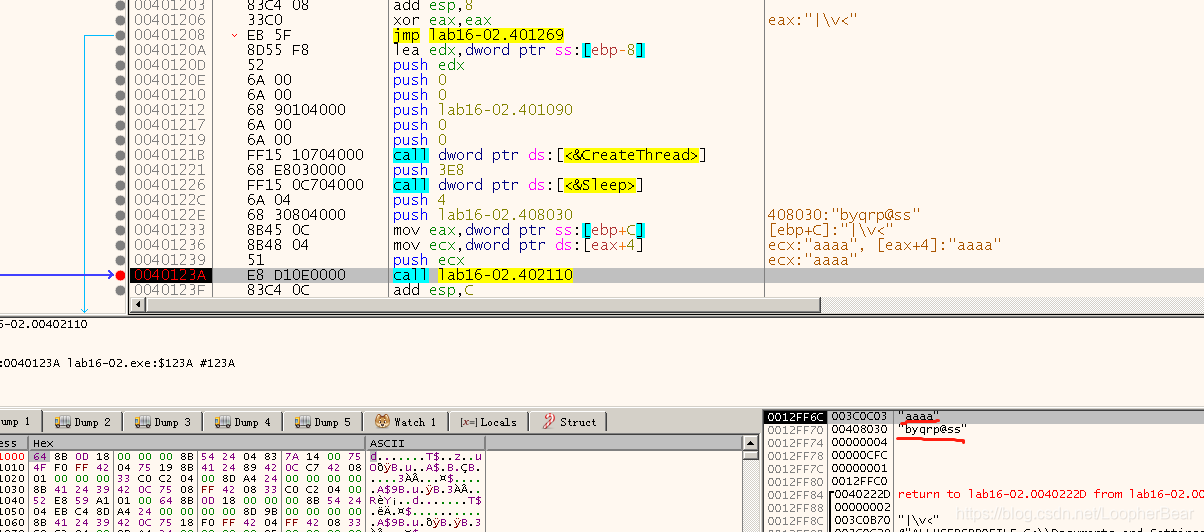Toggle breakpoint bullet at address 00401212

121,110
